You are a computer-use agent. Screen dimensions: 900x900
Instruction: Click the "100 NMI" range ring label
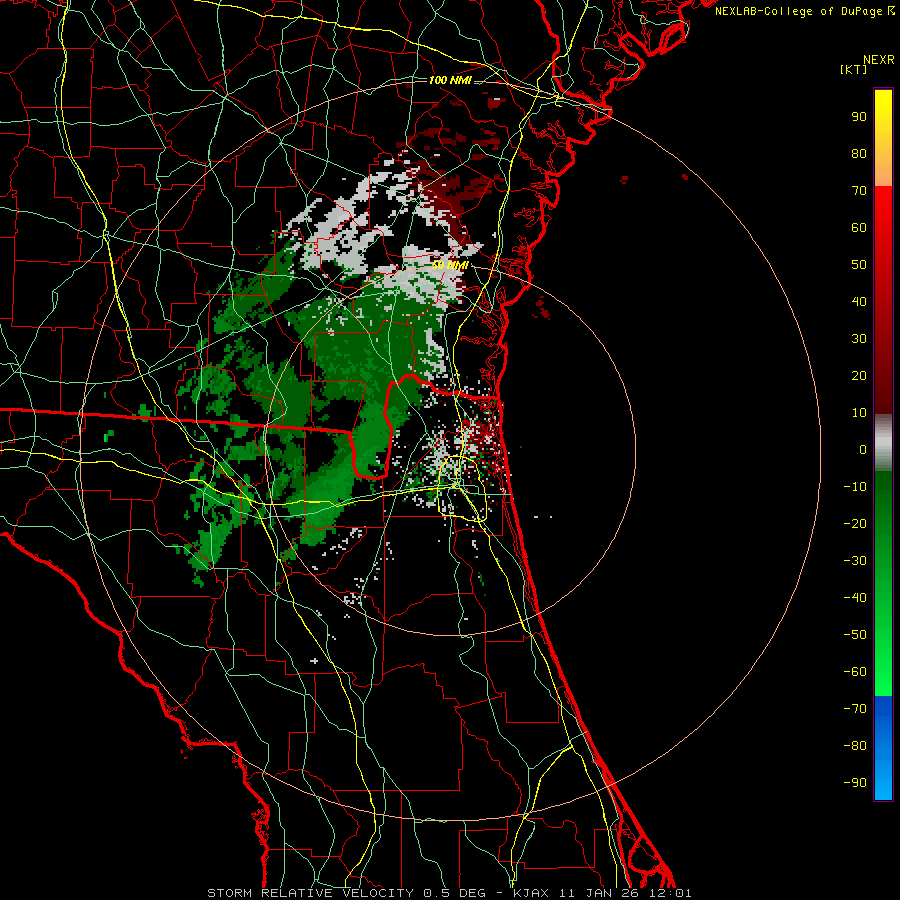[450, 80]
